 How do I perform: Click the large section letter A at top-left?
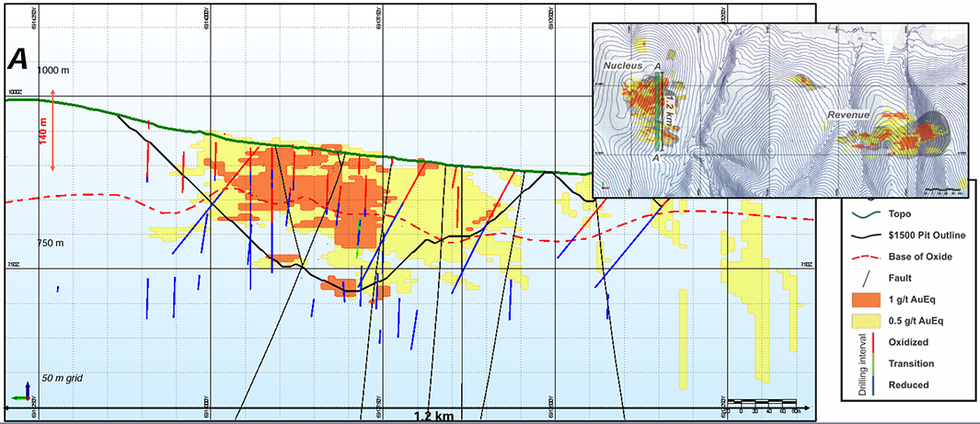[18, 60]
